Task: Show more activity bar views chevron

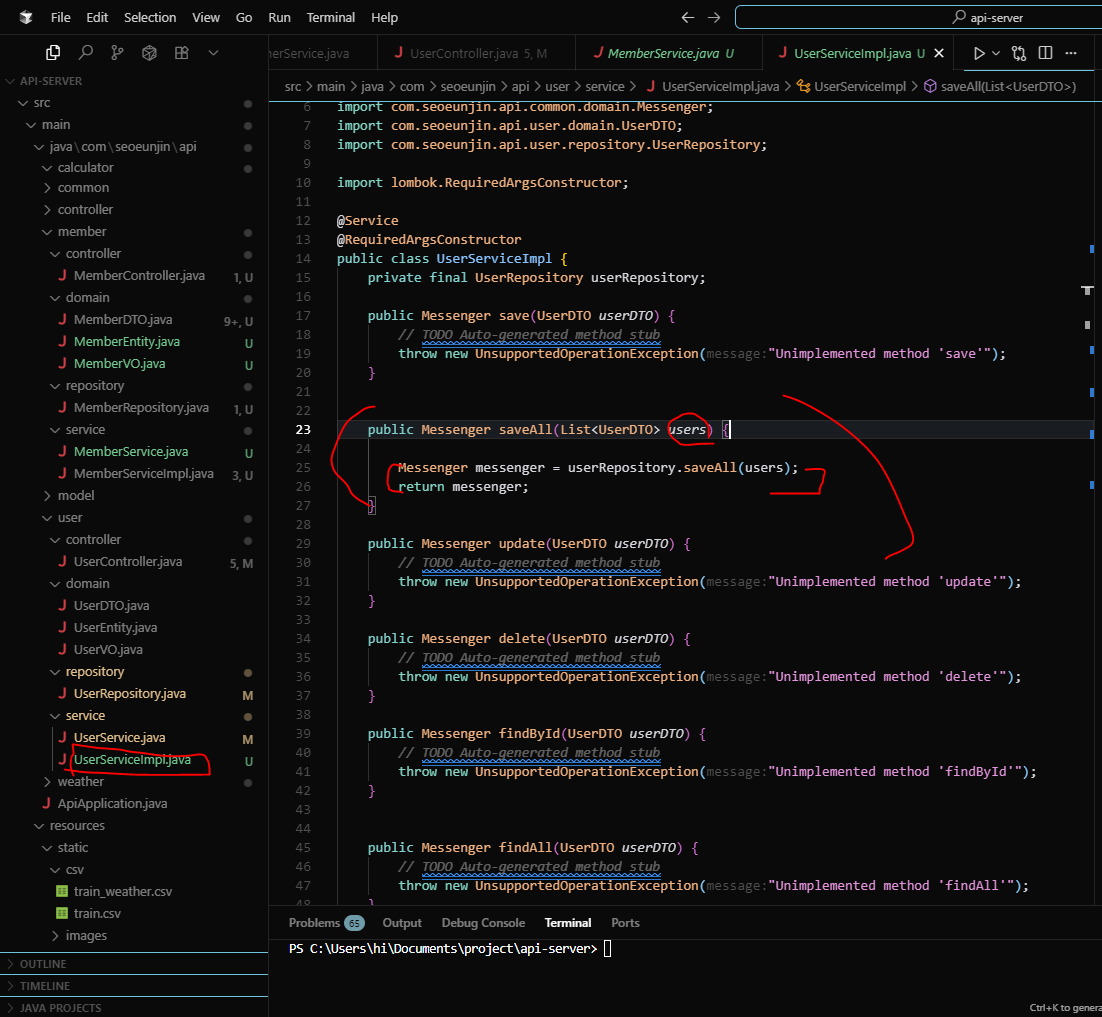Action: point(213,53)
